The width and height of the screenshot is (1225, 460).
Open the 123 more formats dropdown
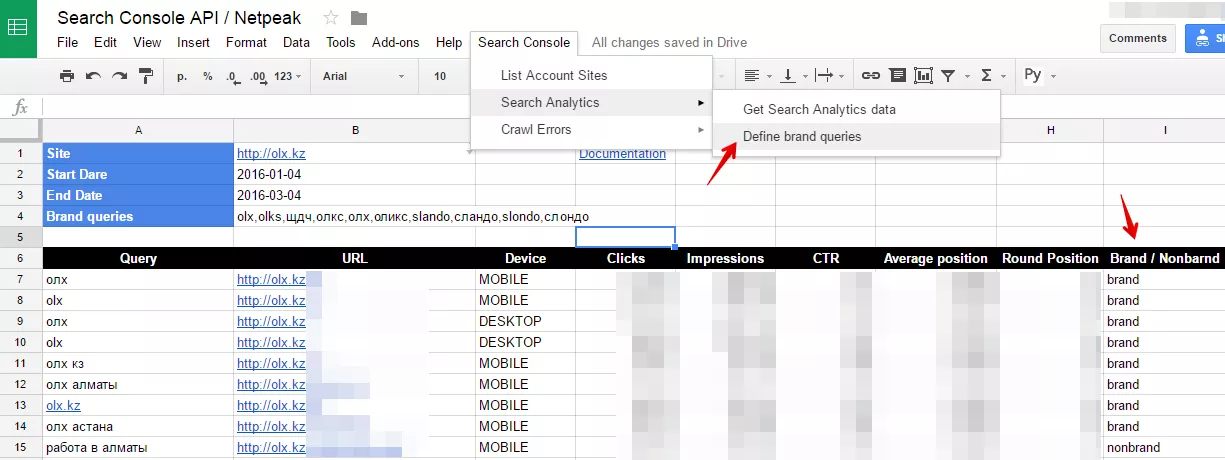[x=288, y=76]
